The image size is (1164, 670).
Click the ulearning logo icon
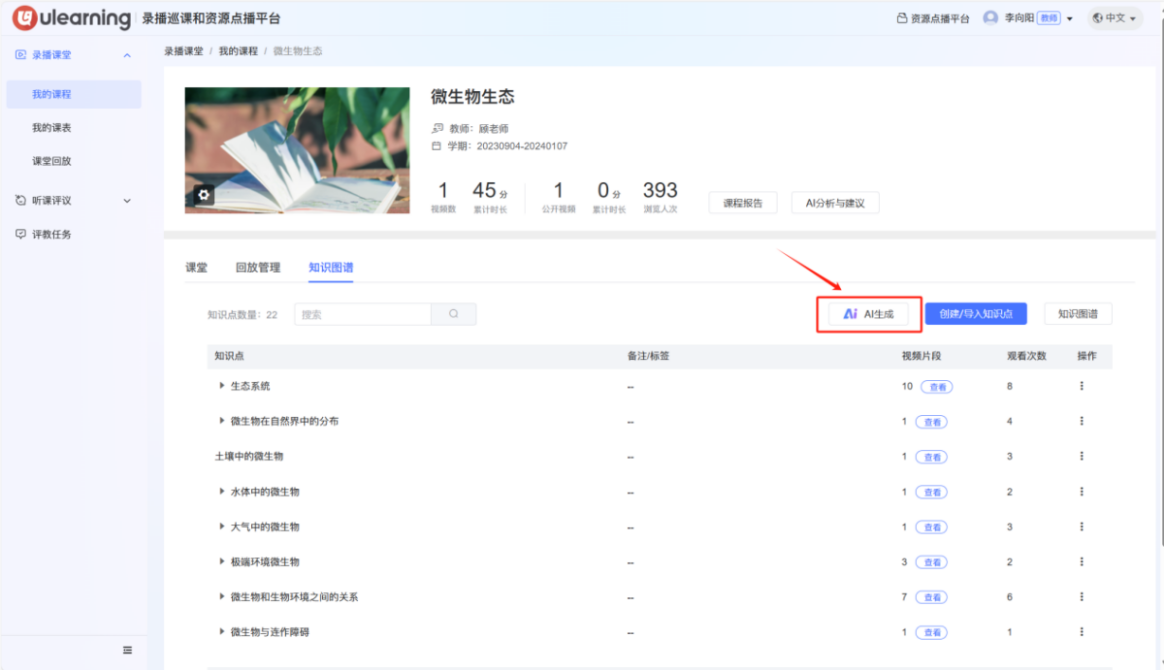[x=25, y=18]
